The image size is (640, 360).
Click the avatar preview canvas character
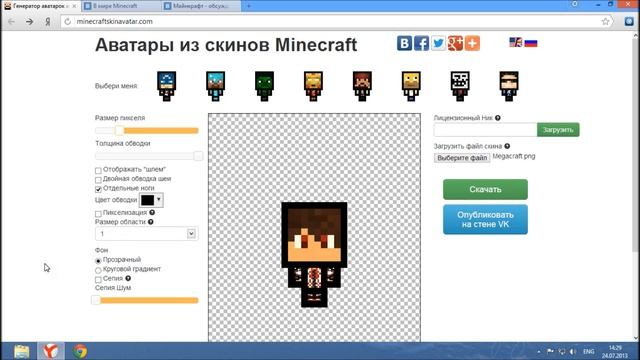(x=314, y=254)
